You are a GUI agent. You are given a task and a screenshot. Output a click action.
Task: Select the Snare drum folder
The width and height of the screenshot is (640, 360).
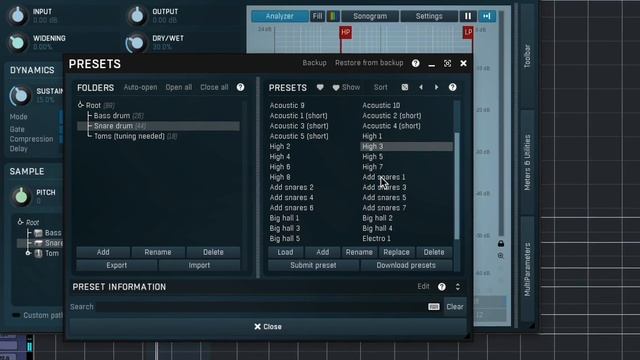pos(158,126)
